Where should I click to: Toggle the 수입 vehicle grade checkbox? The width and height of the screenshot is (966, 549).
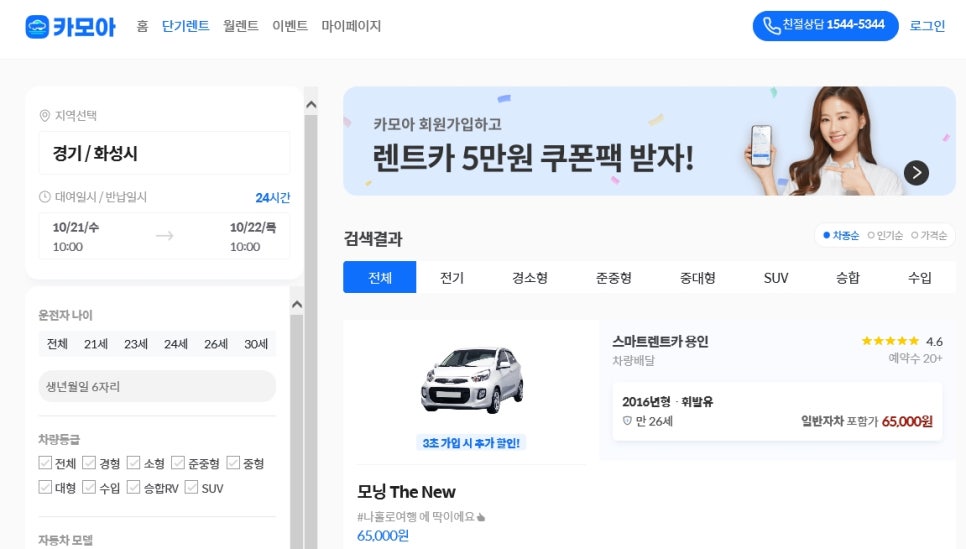tap(89, 487)
